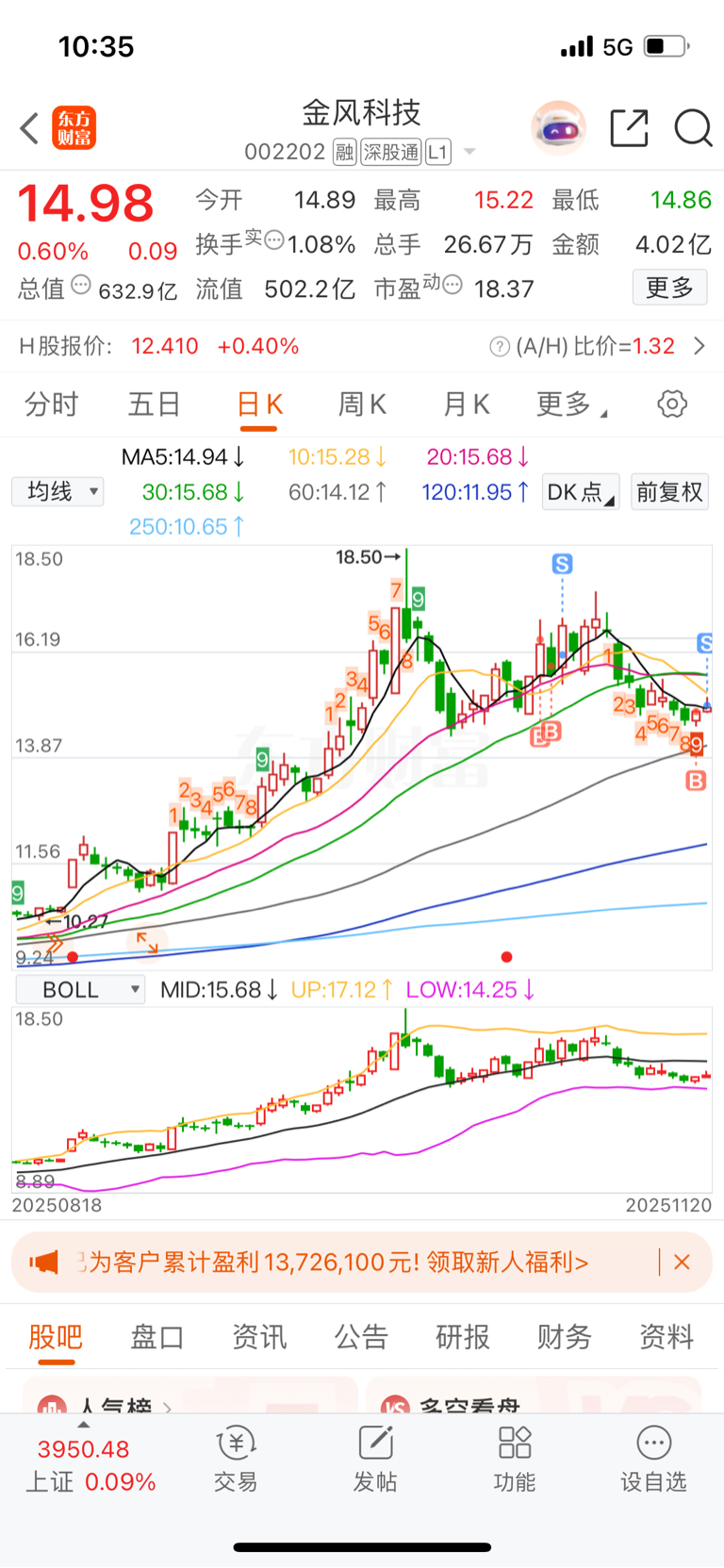Open the DK点 dropdown
This screenshot has height=1568, width=724.
581,492
